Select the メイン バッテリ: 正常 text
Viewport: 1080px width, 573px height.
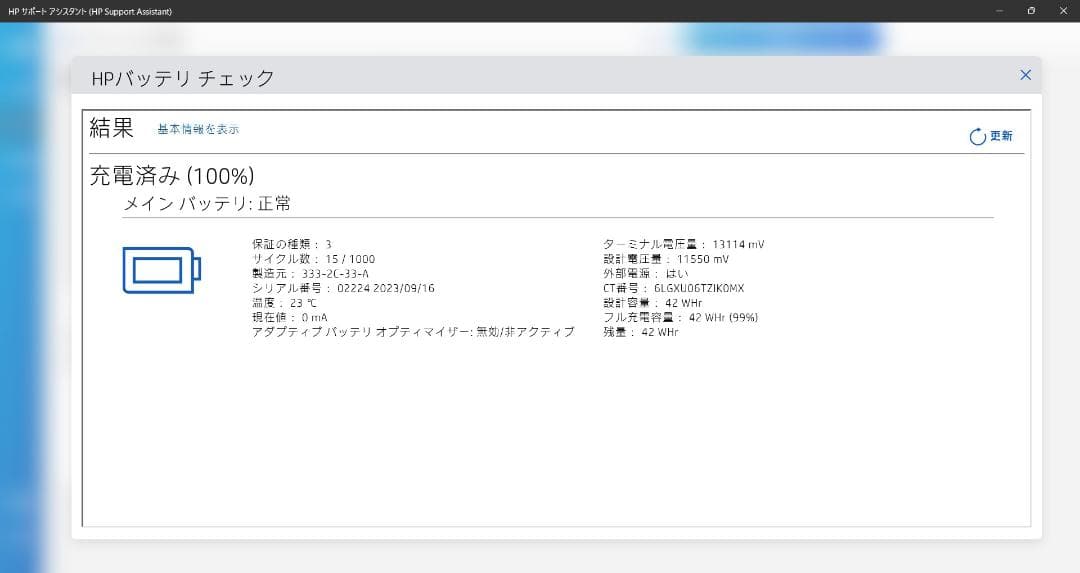[207, 203]
